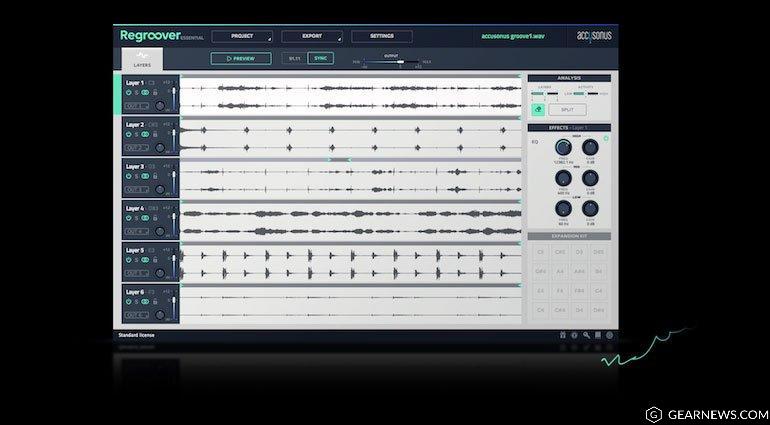The image size is (770, 425).
Task: Click the Output level slider
Action: pyautogui.click(x=391, y=62)
